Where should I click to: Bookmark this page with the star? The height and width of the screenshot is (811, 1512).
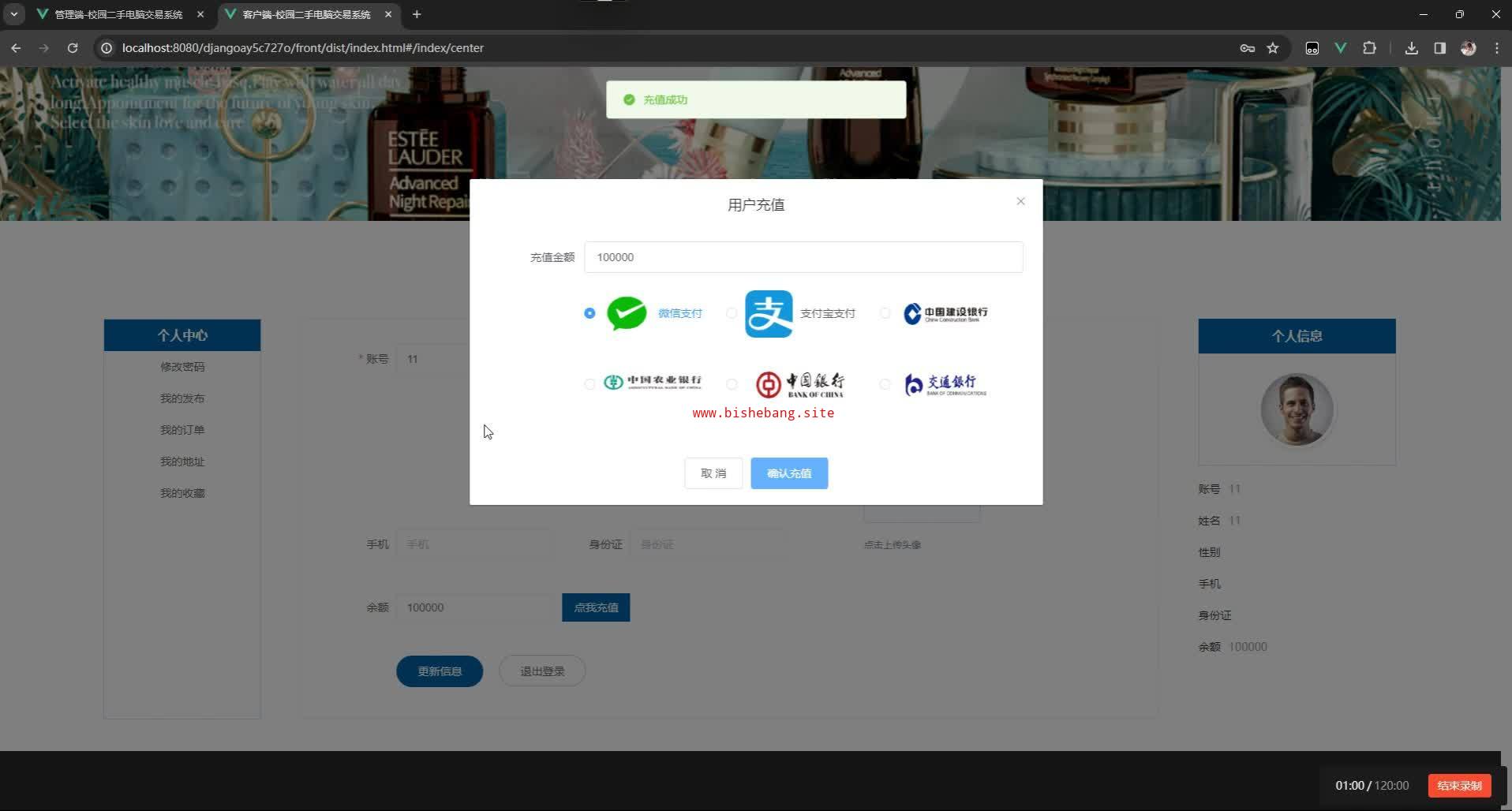[x=1273, y=48]
